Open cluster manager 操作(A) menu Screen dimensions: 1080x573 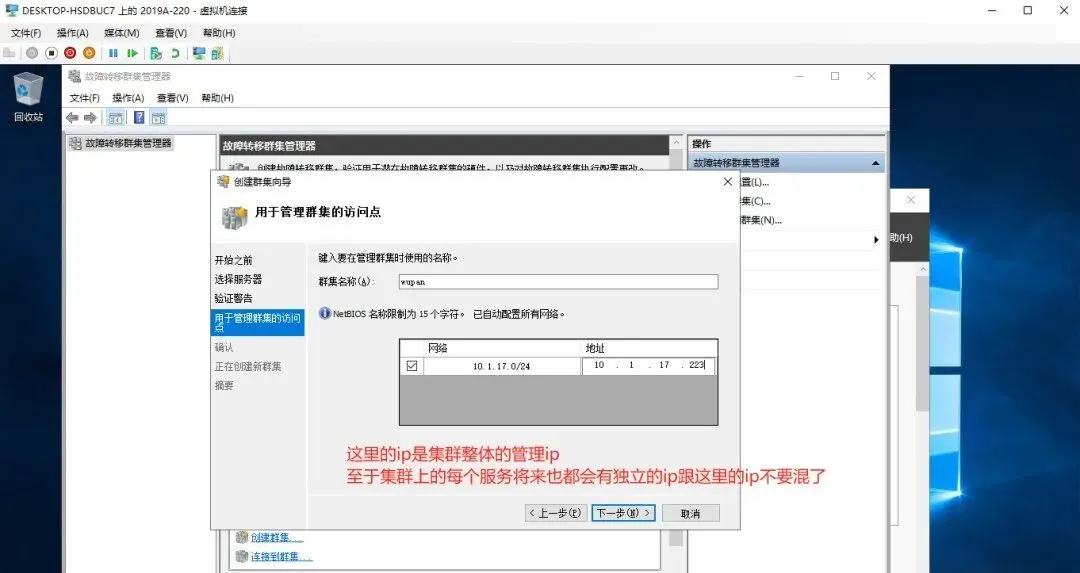[129, 98]
